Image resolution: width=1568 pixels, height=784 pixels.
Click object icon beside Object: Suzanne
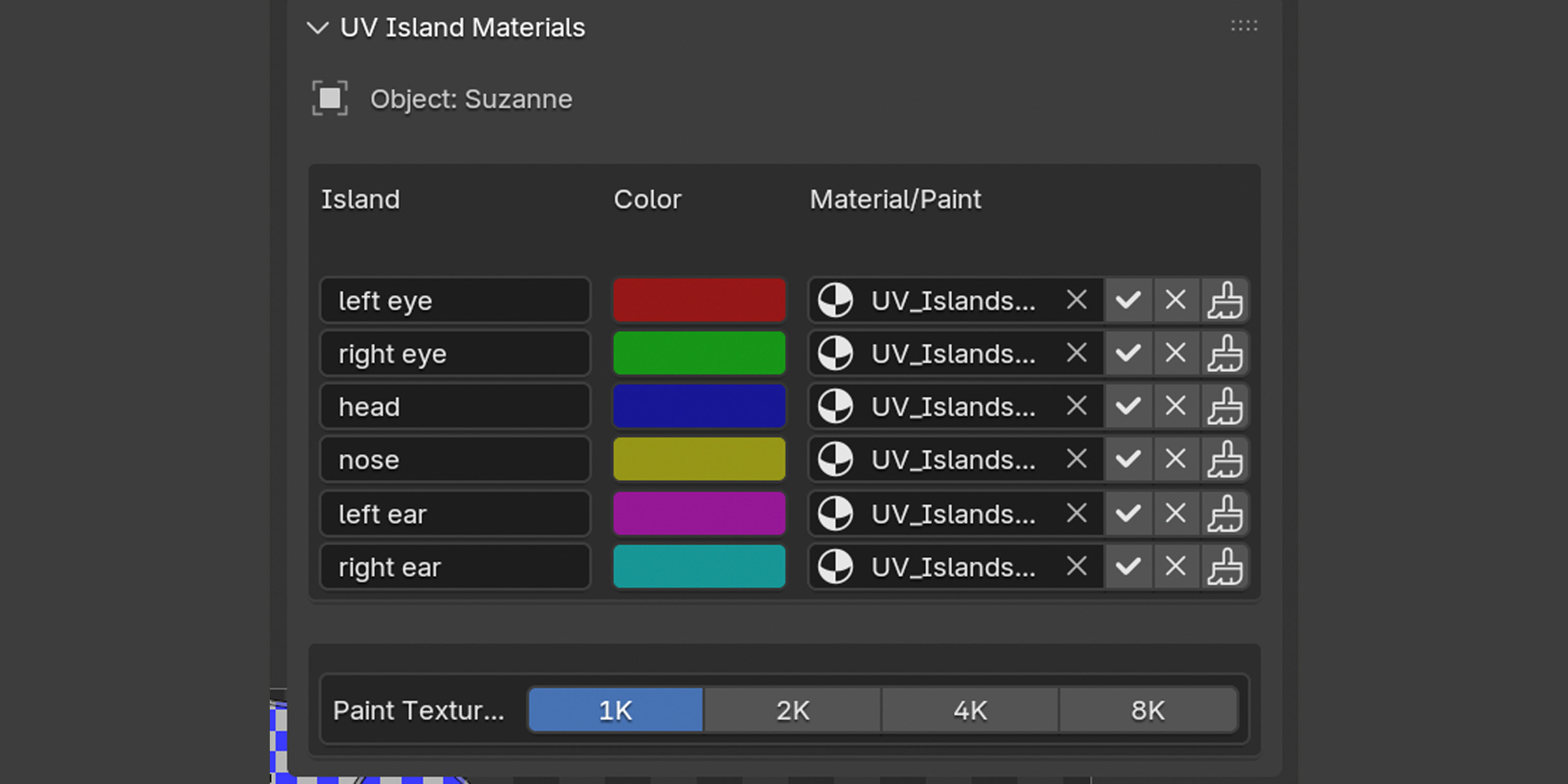click(330, 99)
